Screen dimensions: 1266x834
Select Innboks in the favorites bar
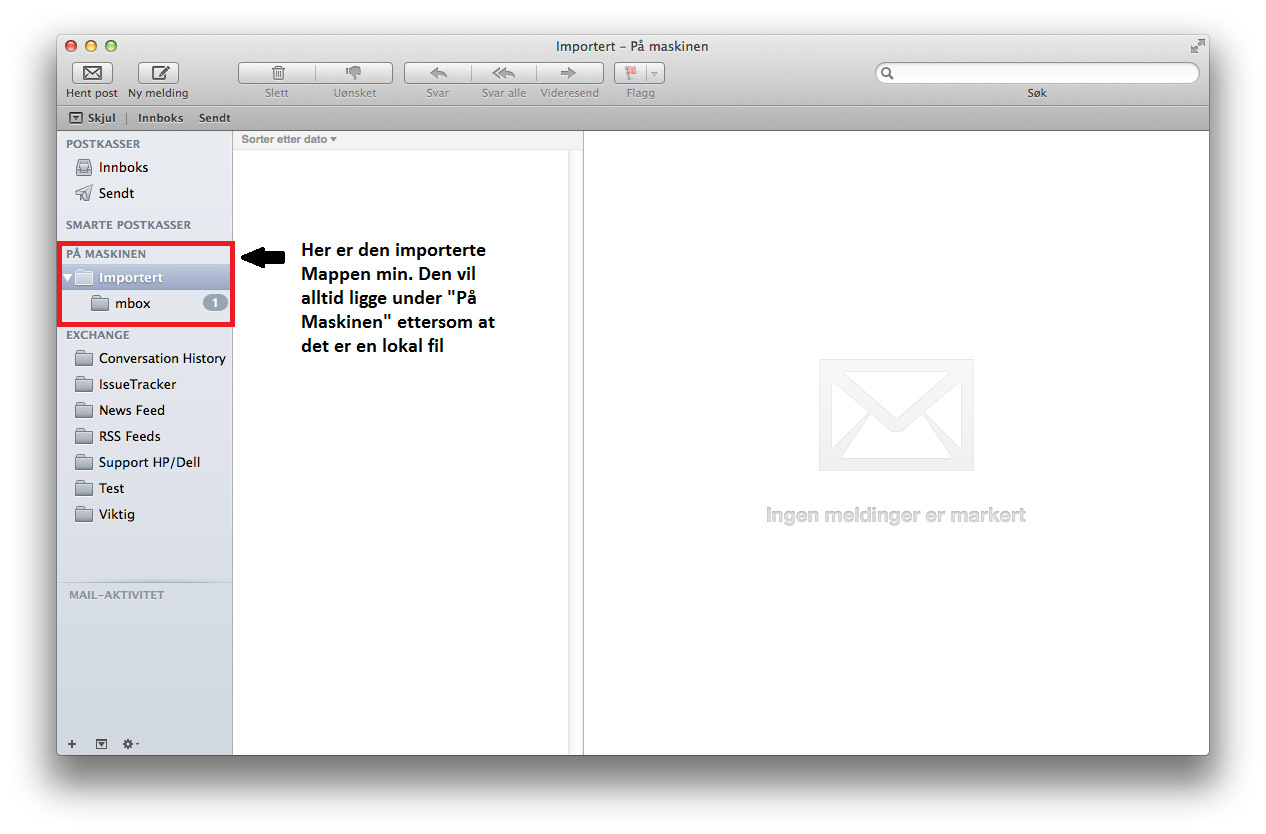click(x=161, y=118)
